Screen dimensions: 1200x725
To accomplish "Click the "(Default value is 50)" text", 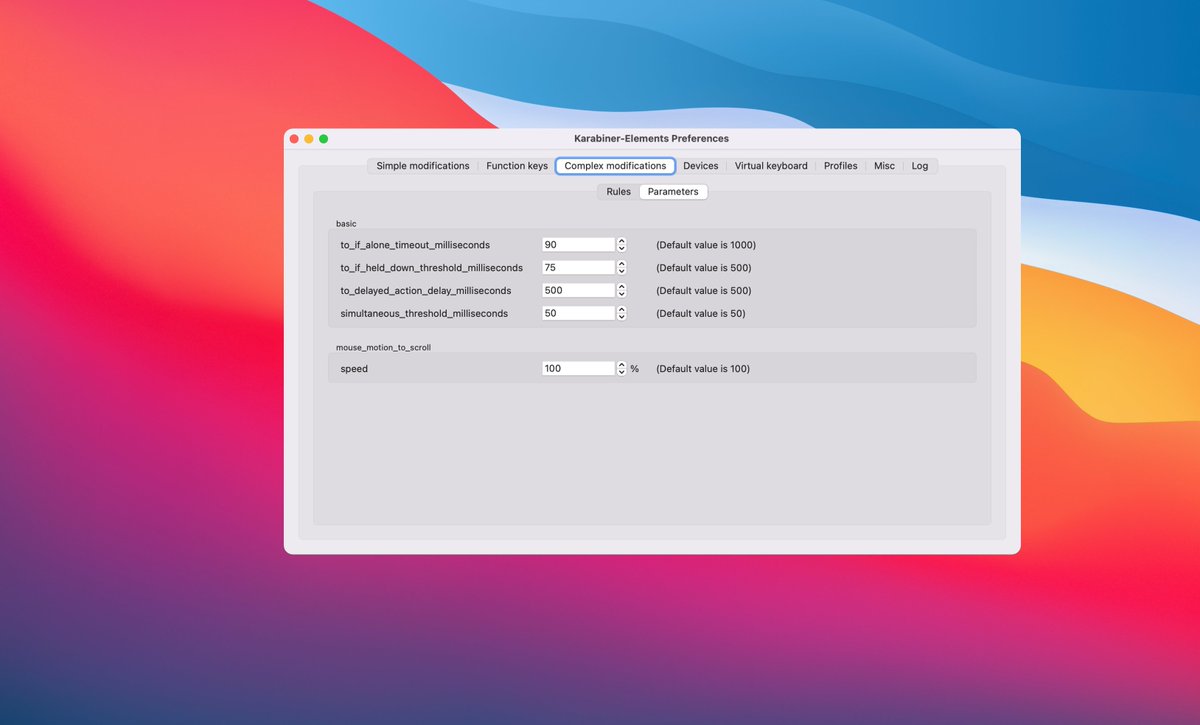I will tap(701, 314).
